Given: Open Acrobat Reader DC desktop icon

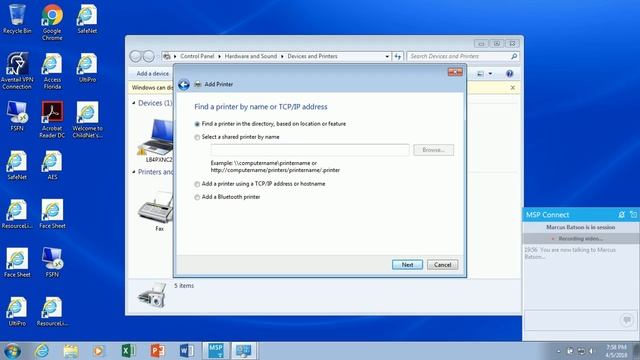Looking at the screenshot, I should tap(52, 120).
